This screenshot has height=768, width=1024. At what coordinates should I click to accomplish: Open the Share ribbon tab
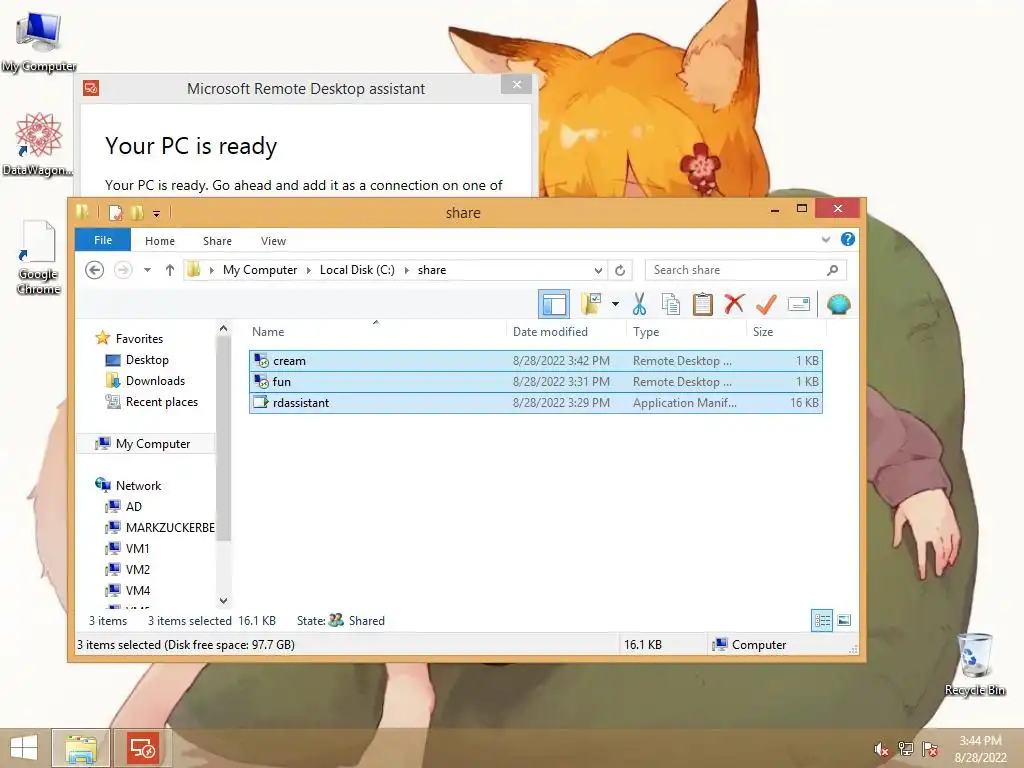point(217,241)
